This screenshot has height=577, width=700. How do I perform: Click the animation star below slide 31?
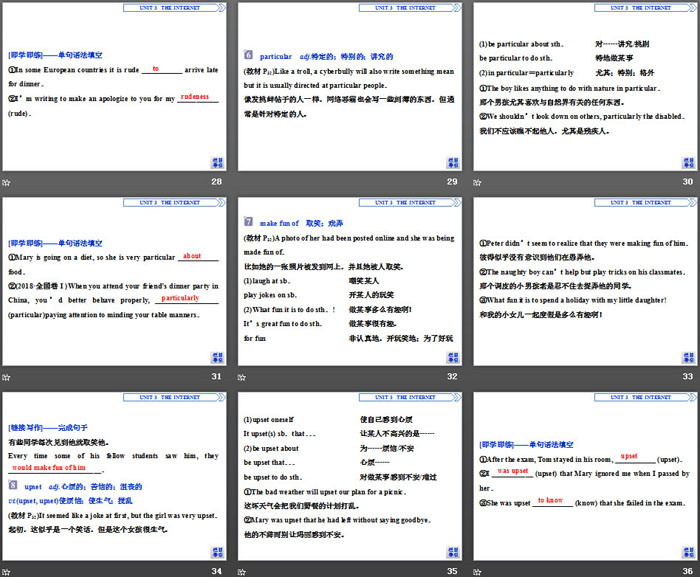point(6,376)
